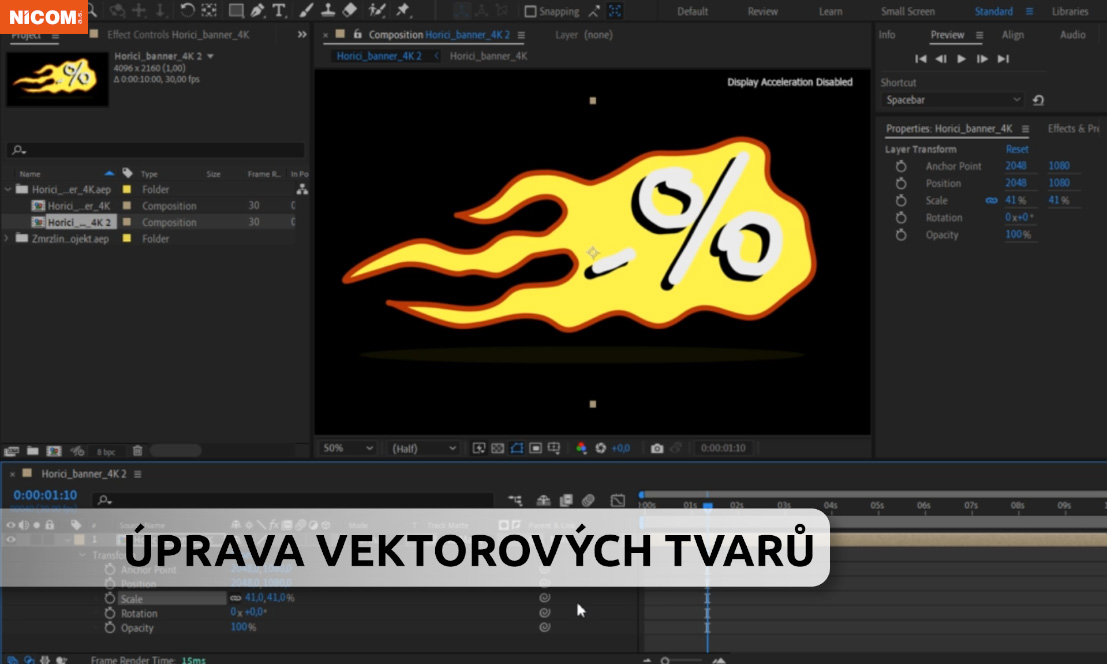Toggle constrain proportions link in Properties Scale
The height and width of the screenshot is (664, 1107).
pos(991,200)
